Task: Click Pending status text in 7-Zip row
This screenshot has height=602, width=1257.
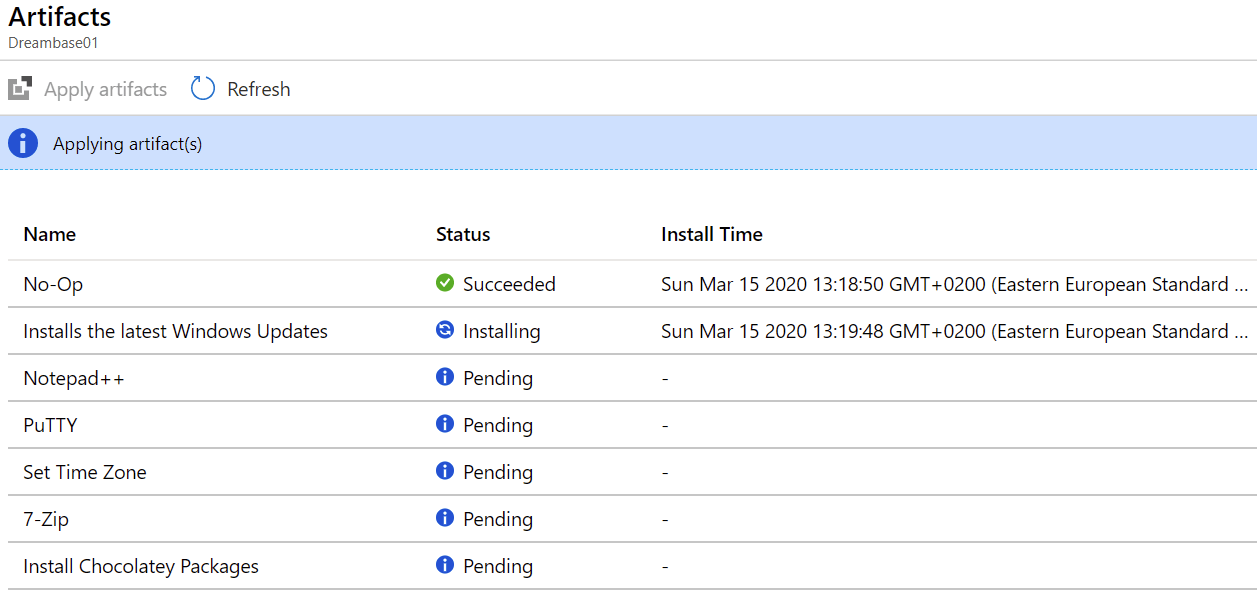Action: point(498,519)
